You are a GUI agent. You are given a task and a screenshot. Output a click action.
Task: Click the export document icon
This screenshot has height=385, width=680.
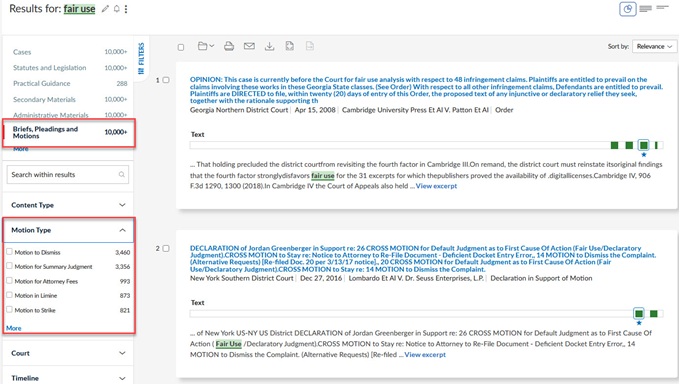[x=290, y=46]
